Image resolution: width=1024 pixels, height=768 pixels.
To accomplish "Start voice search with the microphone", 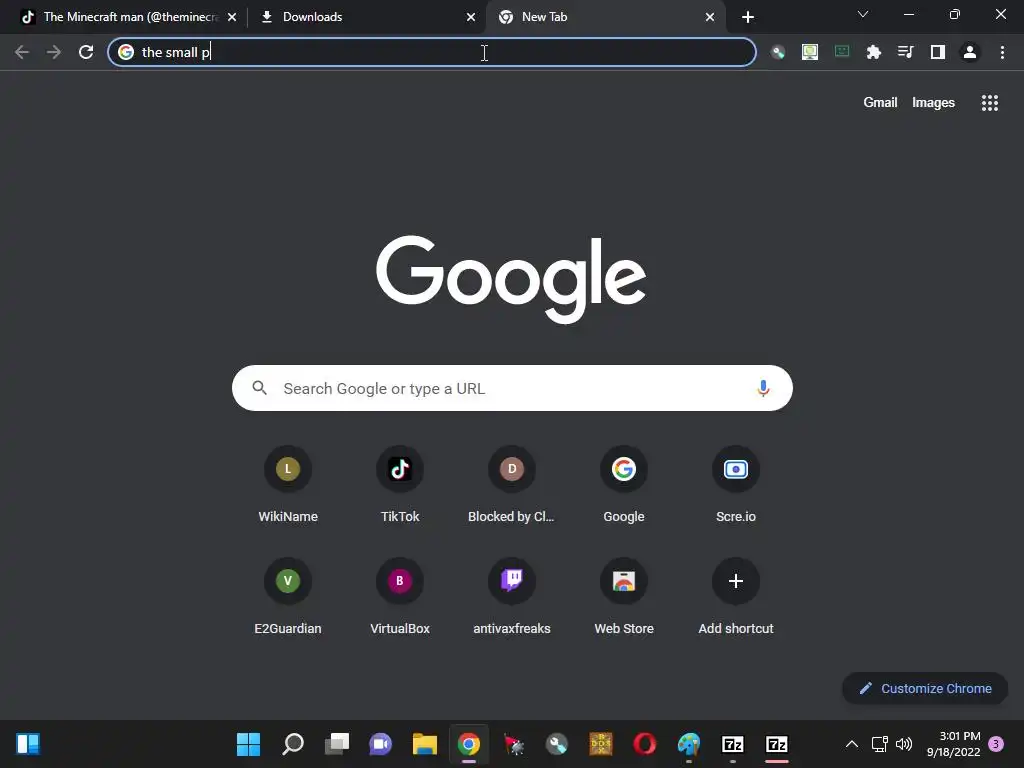I will point(763,388).
